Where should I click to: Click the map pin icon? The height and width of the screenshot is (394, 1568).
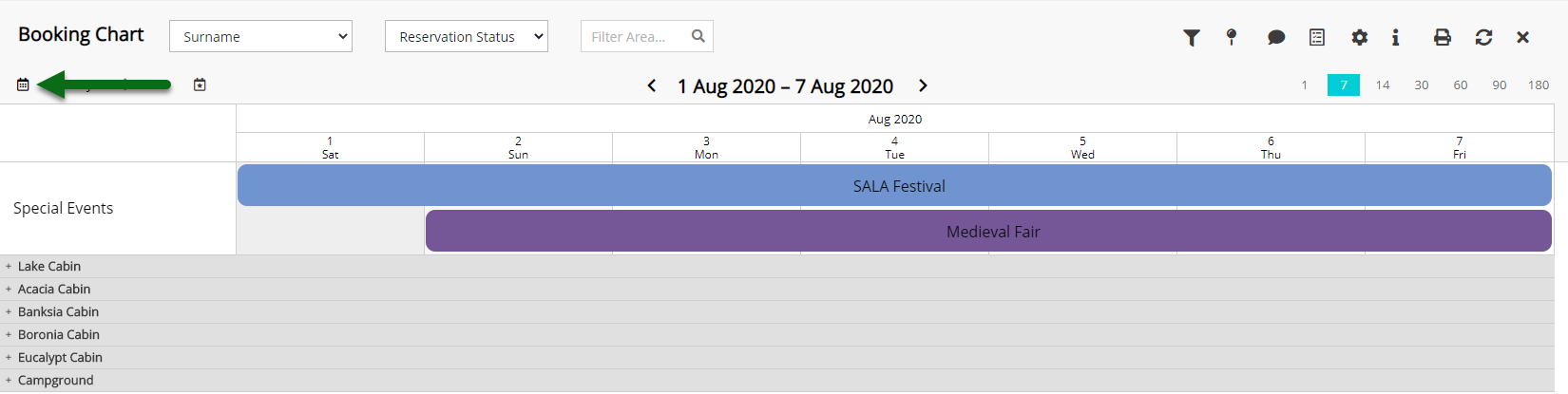tap(1232, 37)
